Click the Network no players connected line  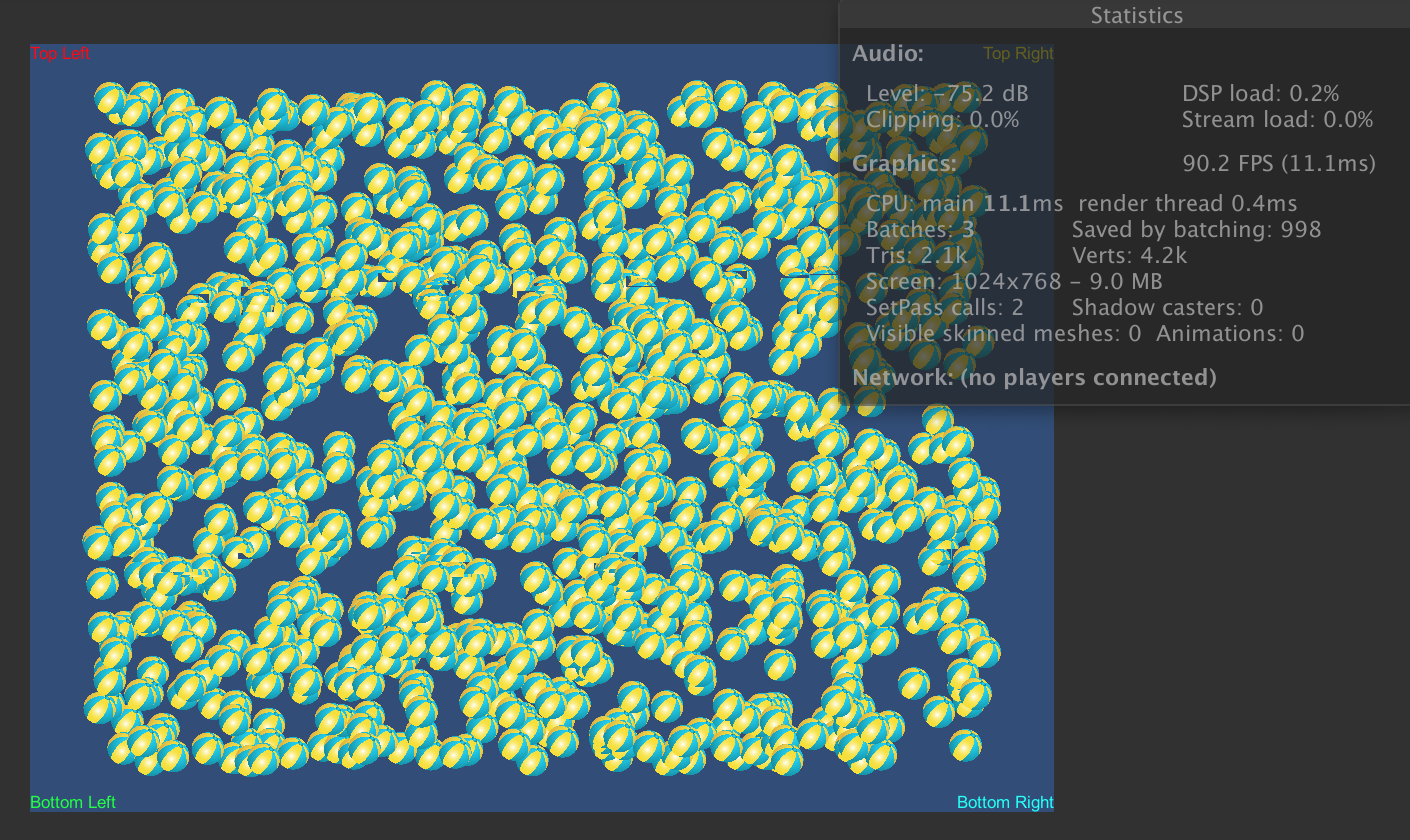click(1034, 377)
